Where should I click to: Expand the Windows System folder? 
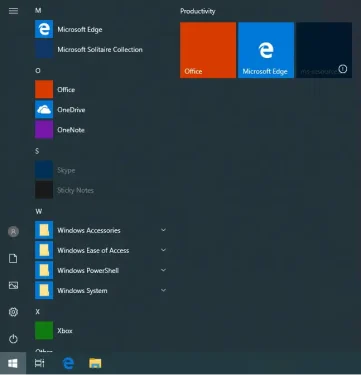point(100,290)
